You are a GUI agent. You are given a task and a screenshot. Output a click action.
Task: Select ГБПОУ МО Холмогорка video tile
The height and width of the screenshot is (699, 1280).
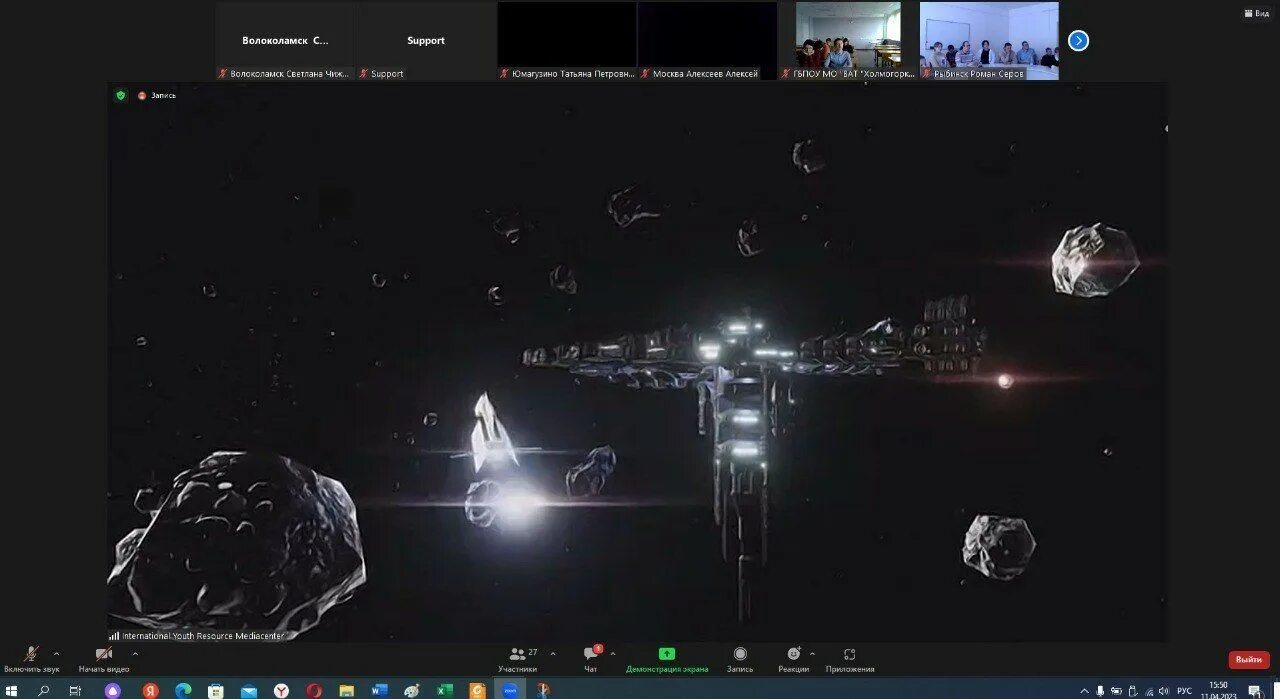pyautogui.click(x=848, y=40)
